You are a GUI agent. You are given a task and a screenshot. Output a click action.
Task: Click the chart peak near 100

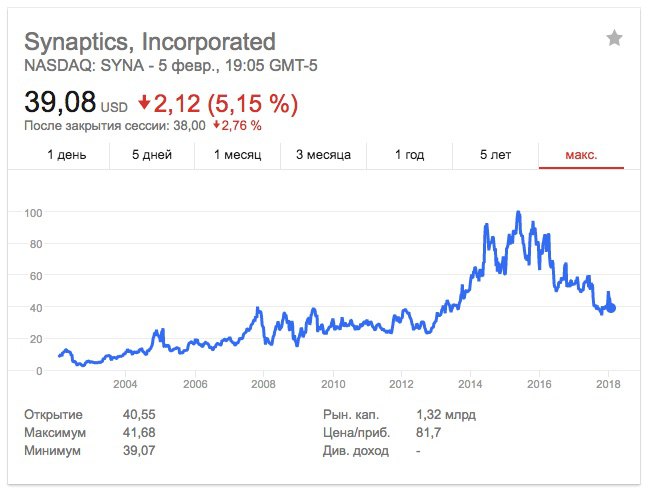pos(517,213)
